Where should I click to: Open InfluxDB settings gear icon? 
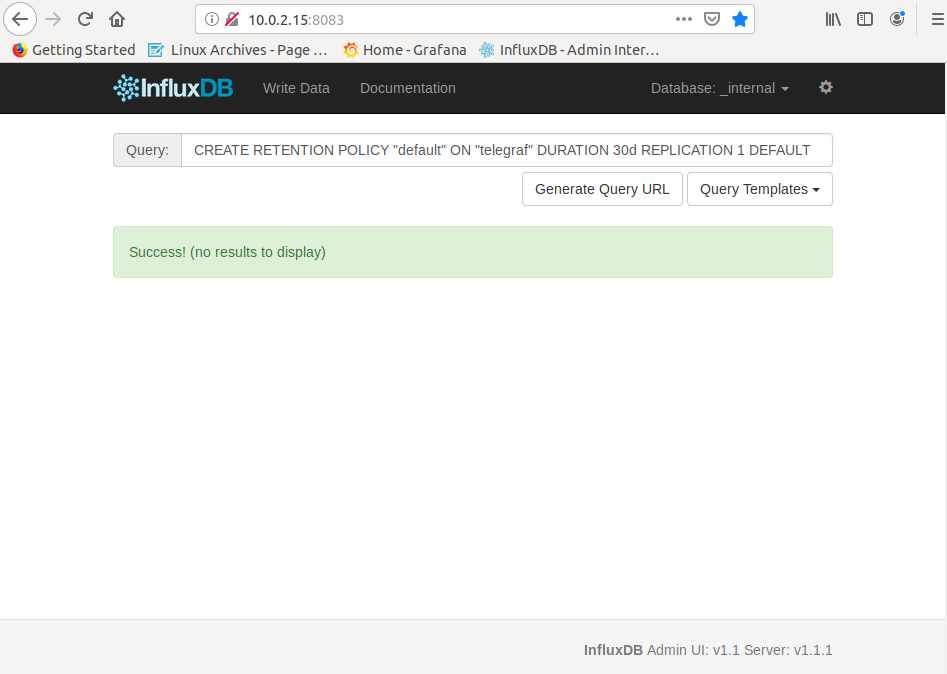[826, 87]
